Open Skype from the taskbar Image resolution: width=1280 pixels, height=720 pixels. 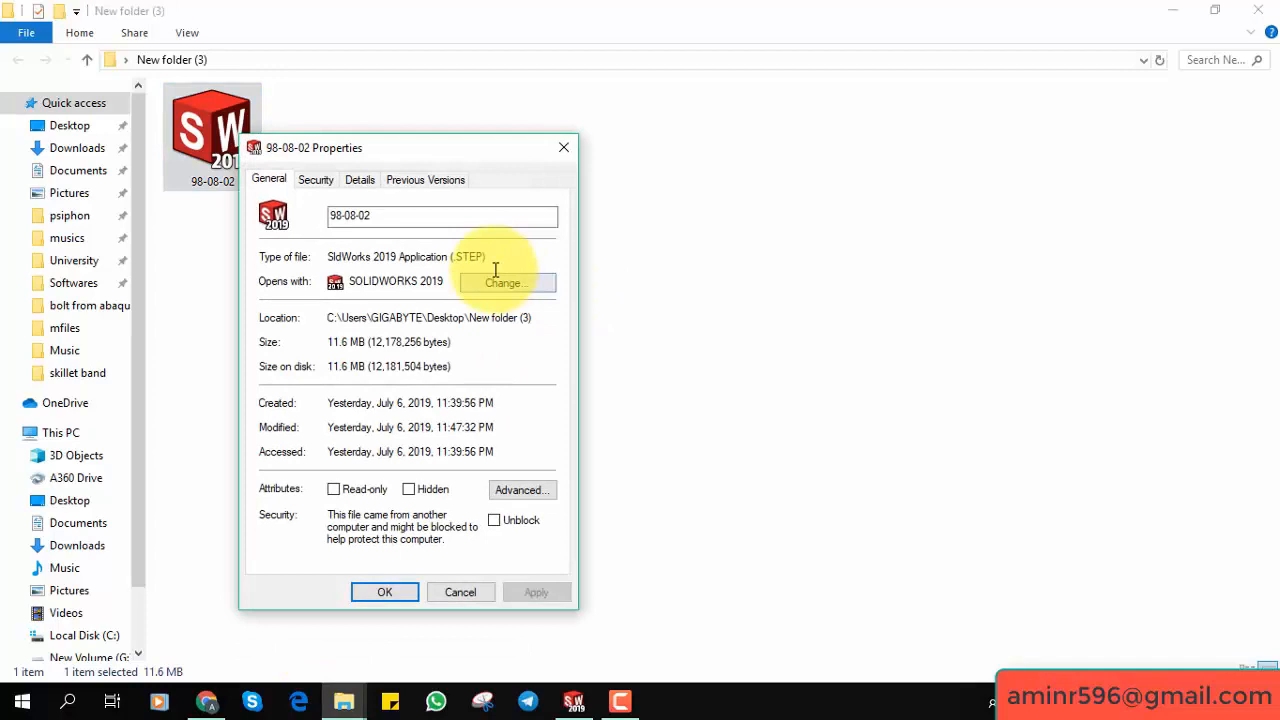tap(252, 702)
